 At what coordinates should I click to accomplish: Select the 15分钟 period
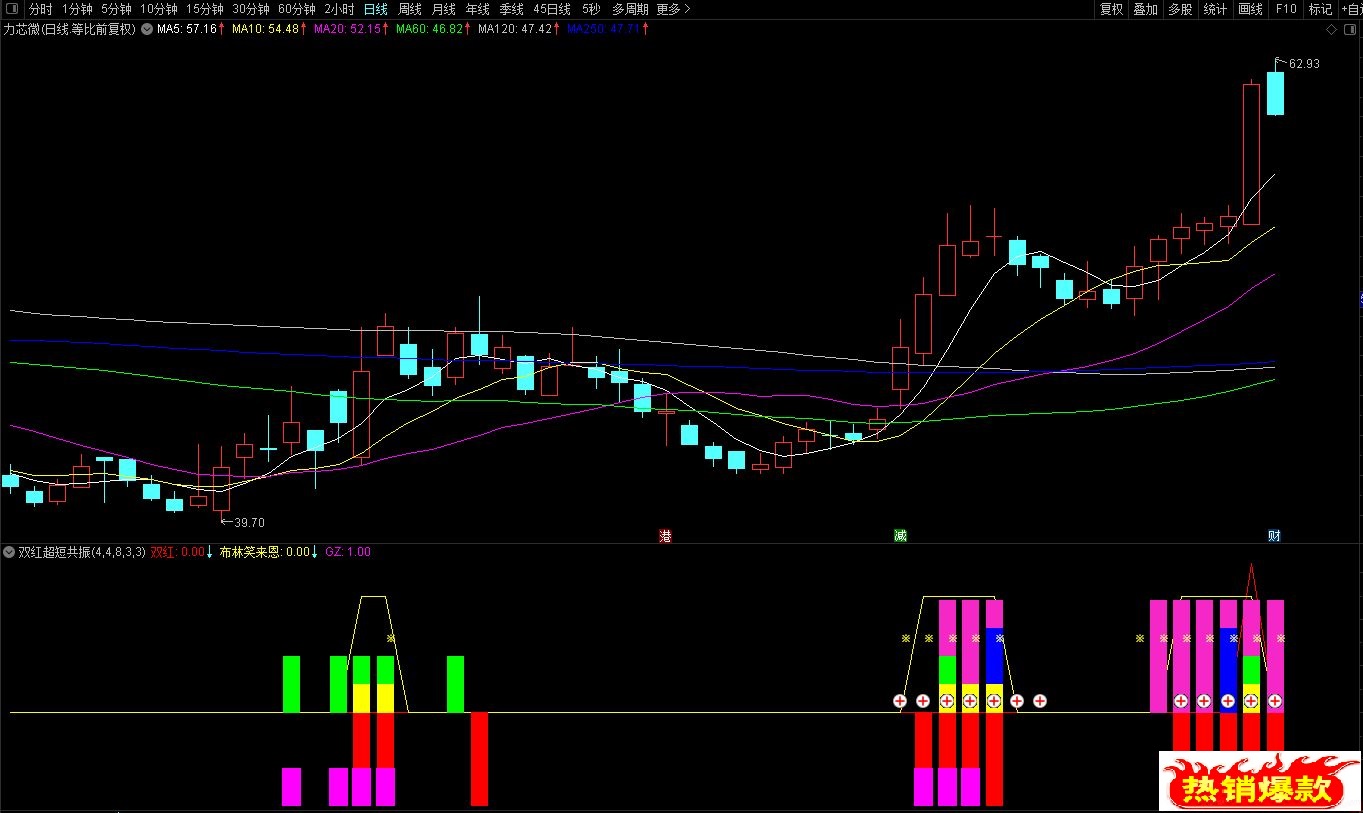pos(205,9)
